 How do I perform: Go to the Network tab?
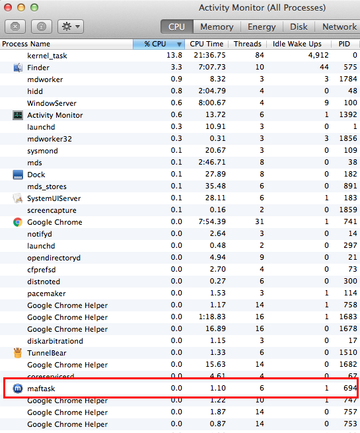point(339,27)
